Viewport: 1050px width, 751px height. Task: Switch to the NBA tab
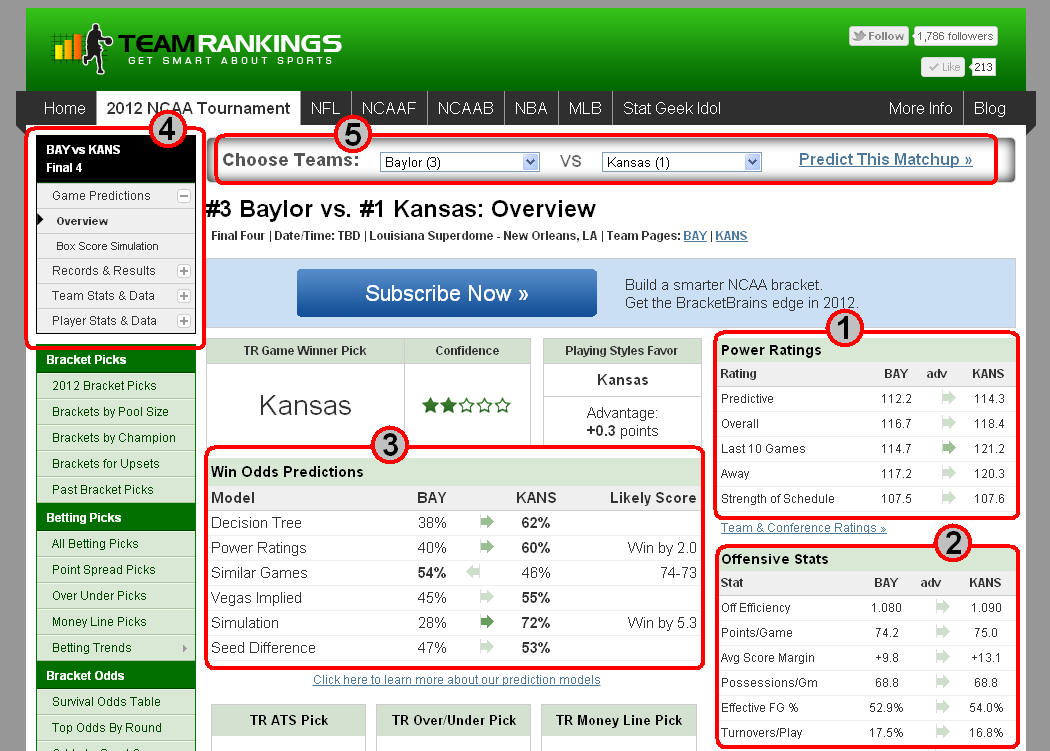pos(531,108)
